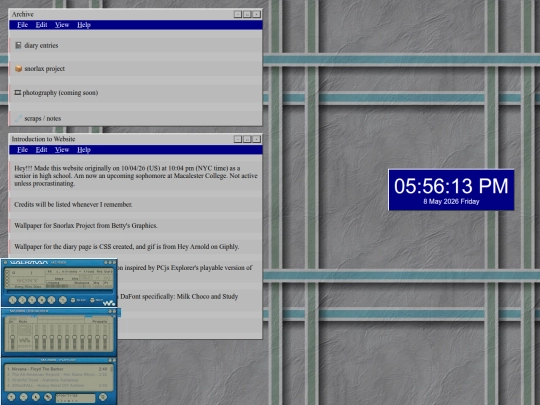Click the box icon beside snorlax project
Screen dimensions: 540x405
18,69
